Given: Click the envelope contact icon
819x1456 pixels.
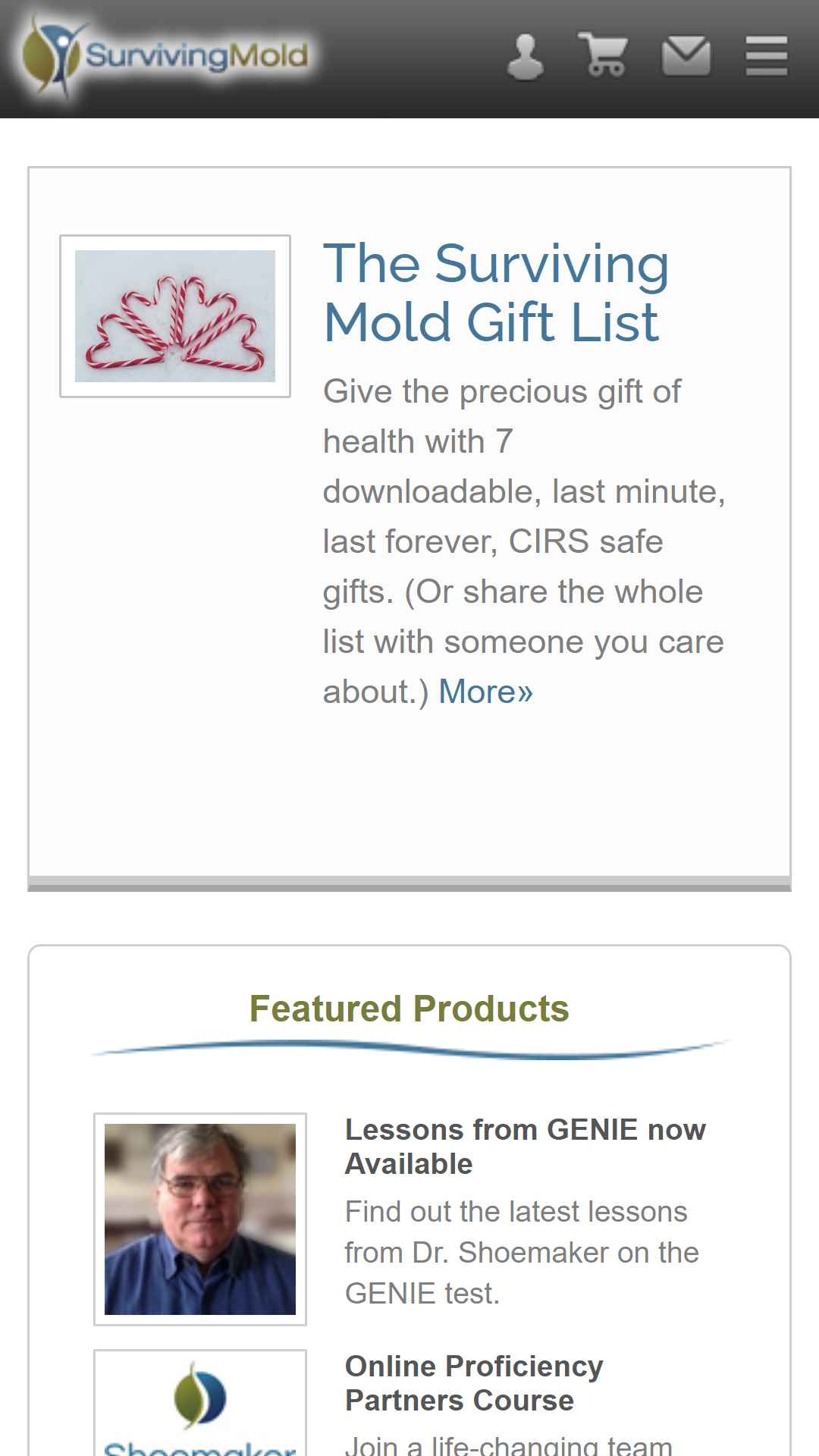Looking at the screenshot, I should [686, 55].
